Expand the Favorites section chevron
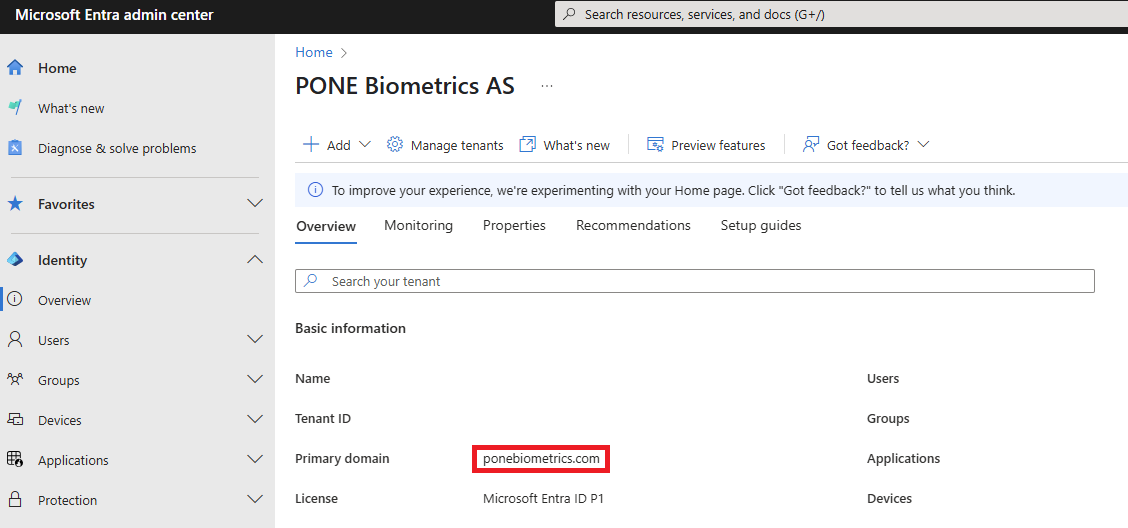1128x528 pixels. coord(255,204)
